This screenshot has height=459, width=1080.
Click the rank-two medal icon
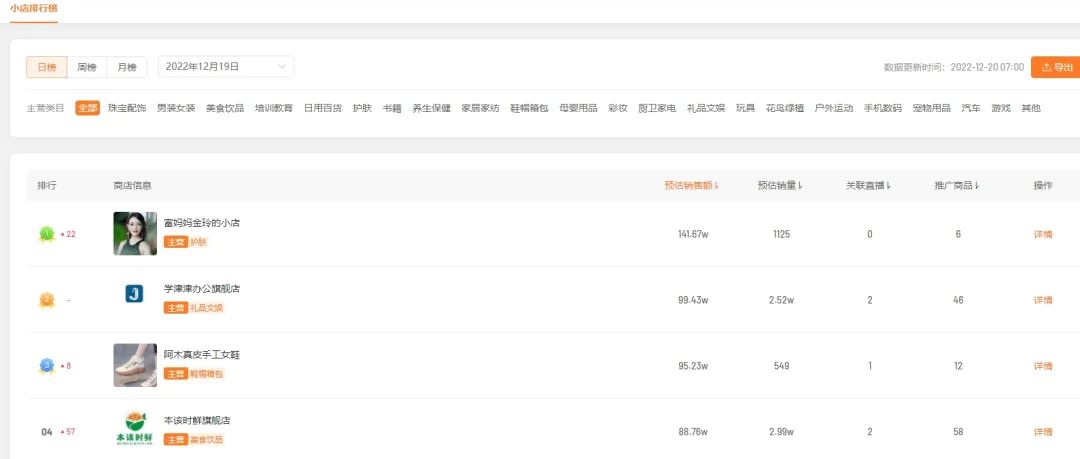(46, 300)
